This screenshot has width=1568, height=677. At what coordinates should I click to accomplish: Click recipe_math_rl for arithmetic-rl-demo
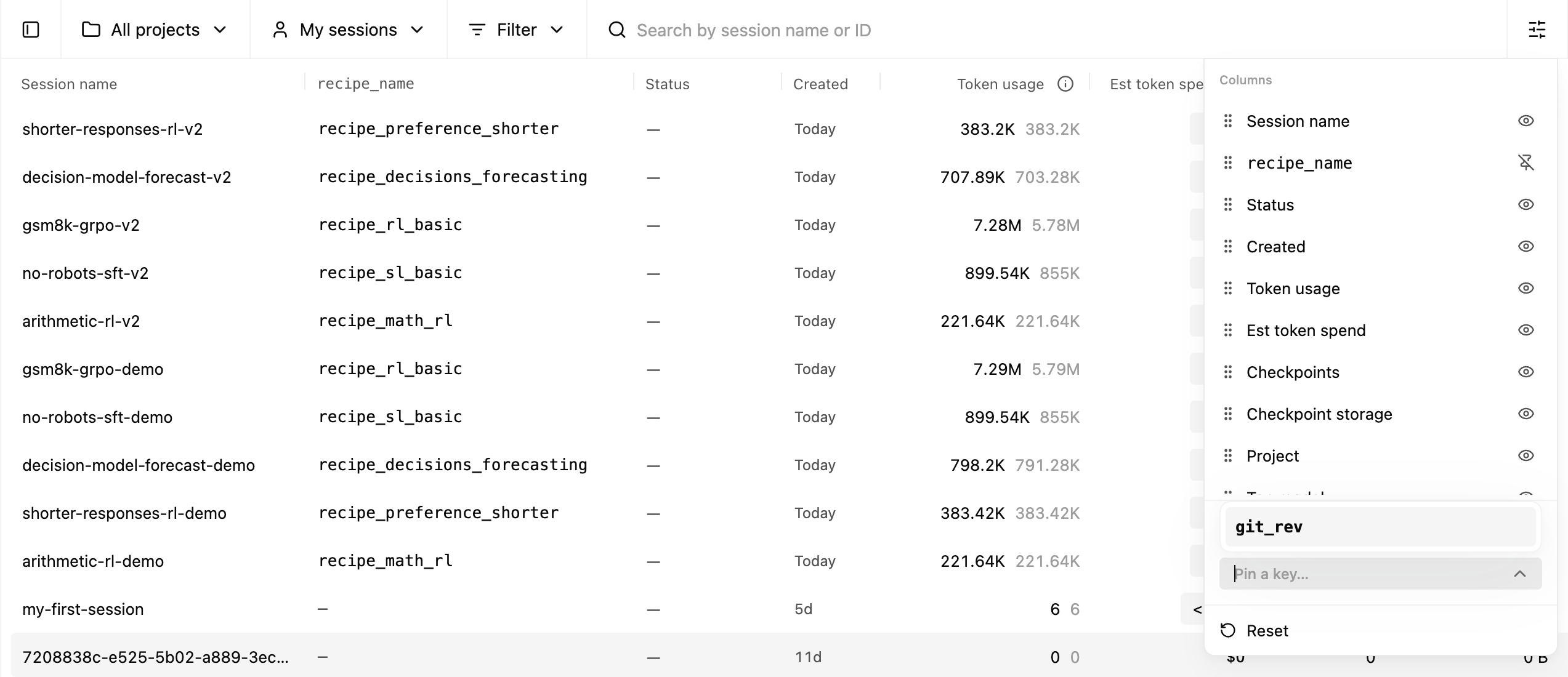(386, 561)
